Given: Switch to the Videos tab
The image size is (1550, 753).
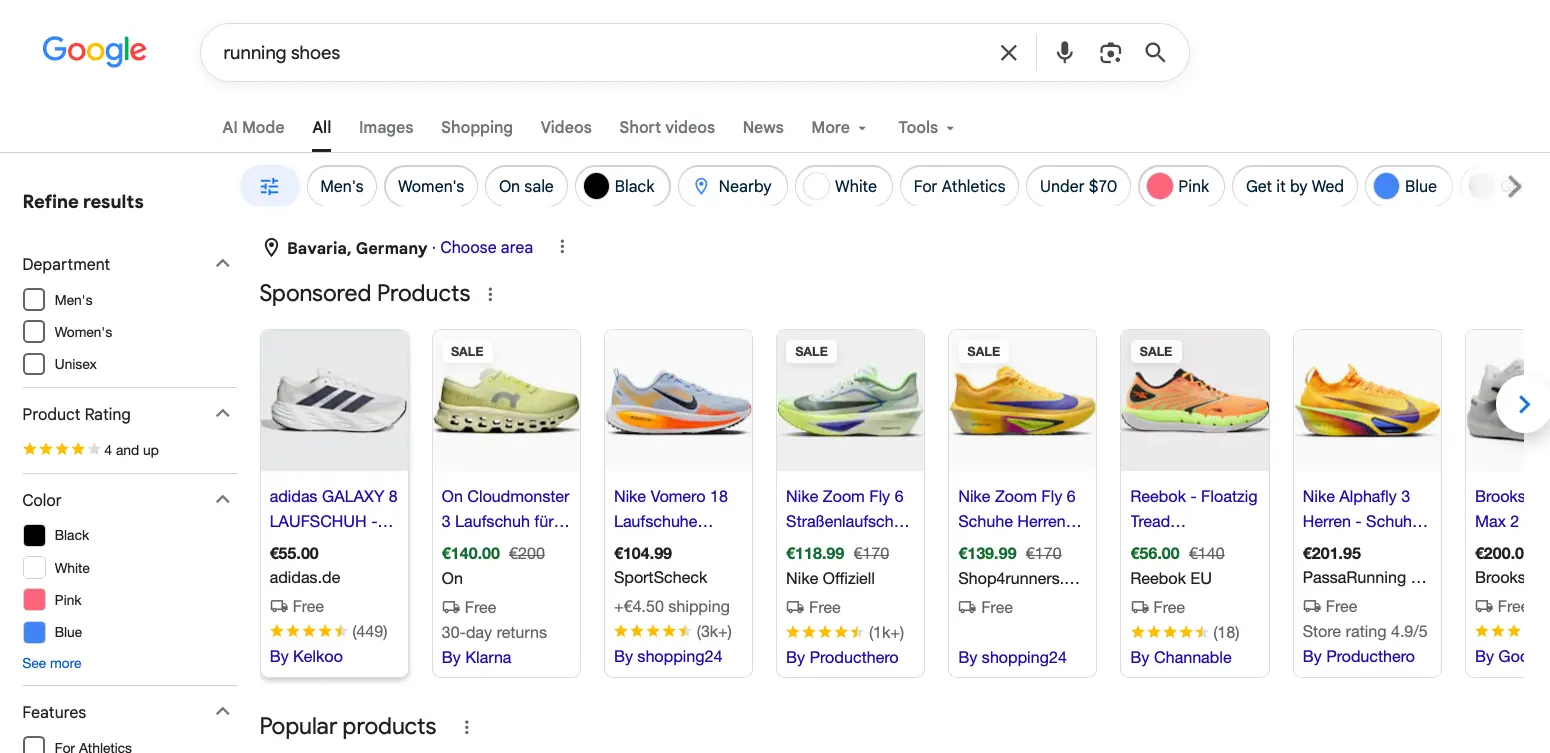Looking at the screenshot, I should [566, 127].
